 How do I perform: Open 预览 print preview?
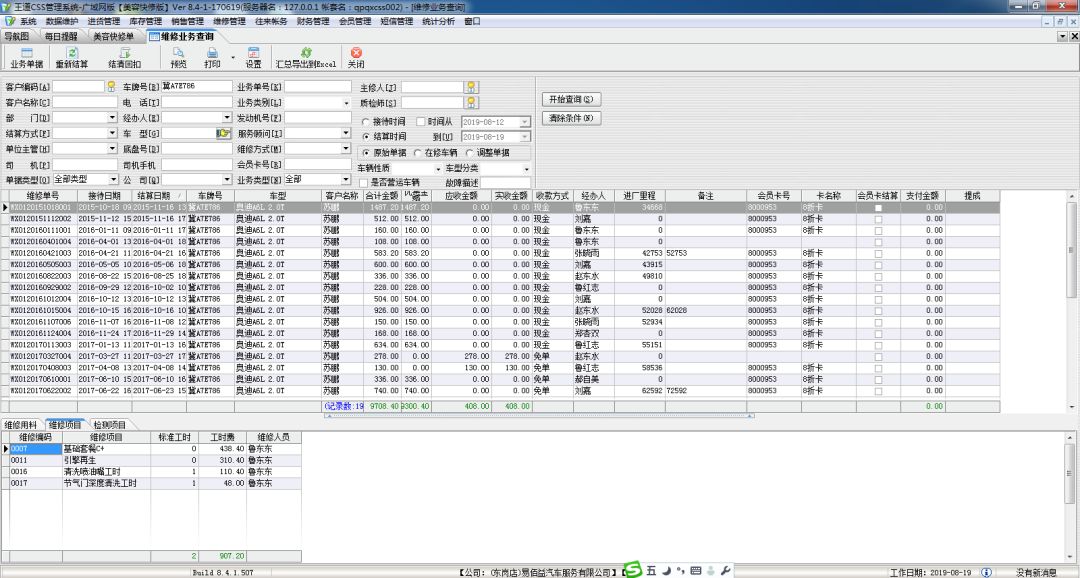[178, 53]
